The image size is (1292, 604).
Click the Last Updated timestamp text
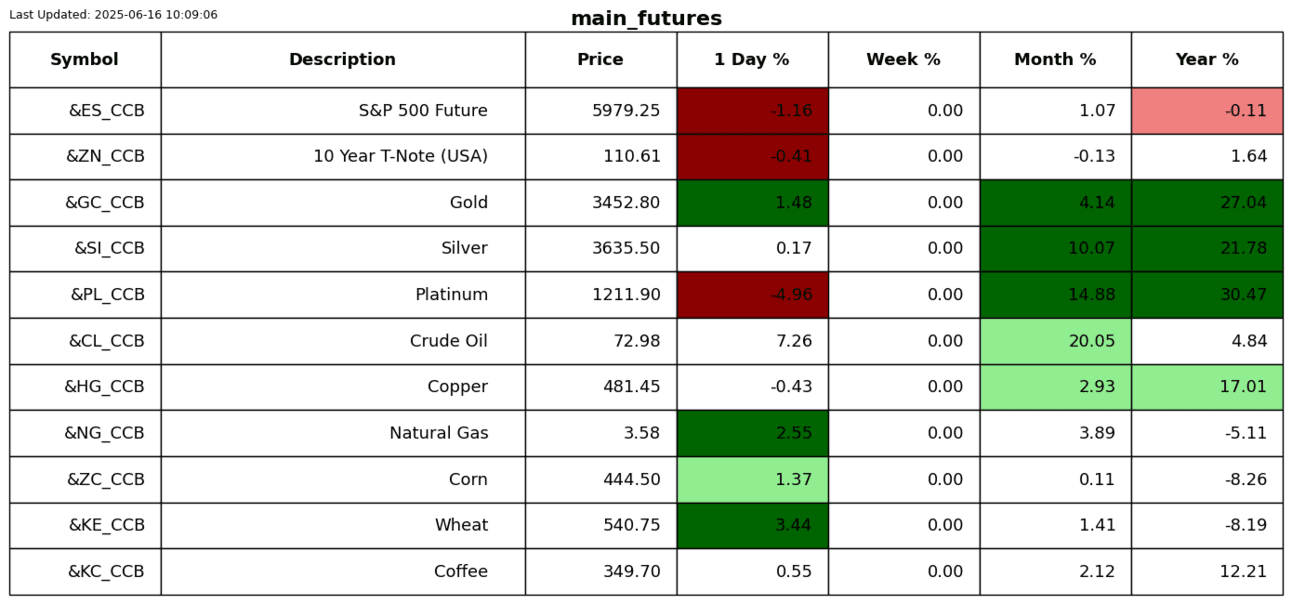coord(113,15)
